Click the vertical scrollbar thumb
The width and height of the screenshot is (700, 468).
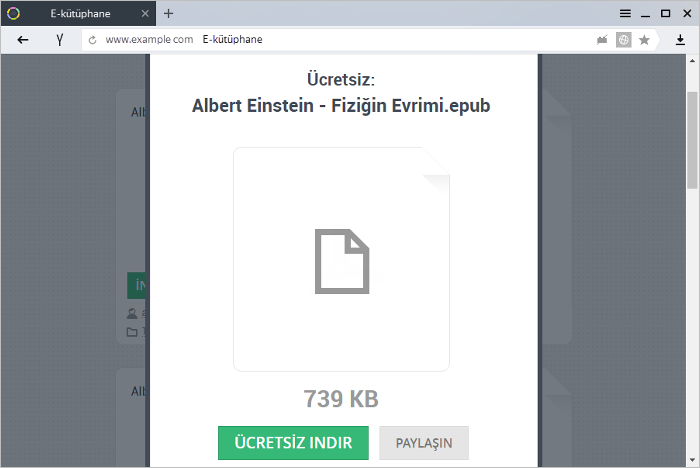pos(692,140)
